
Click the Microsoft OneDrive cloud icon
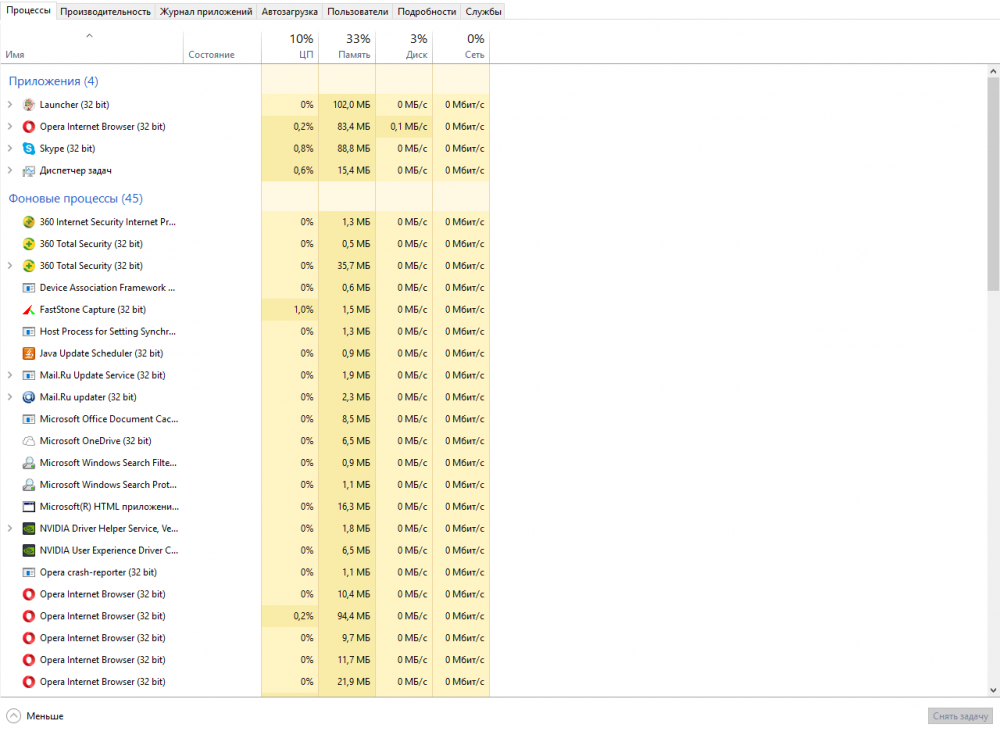(29, 441)
